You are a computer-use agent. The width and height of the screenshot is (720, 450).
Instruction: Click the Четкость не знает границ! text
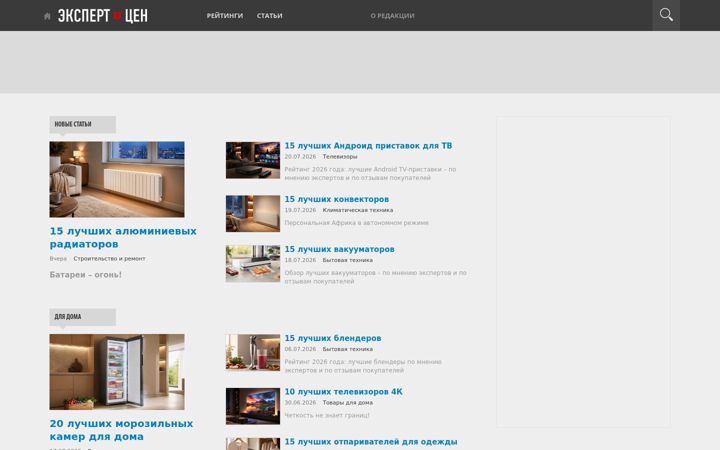327,415
